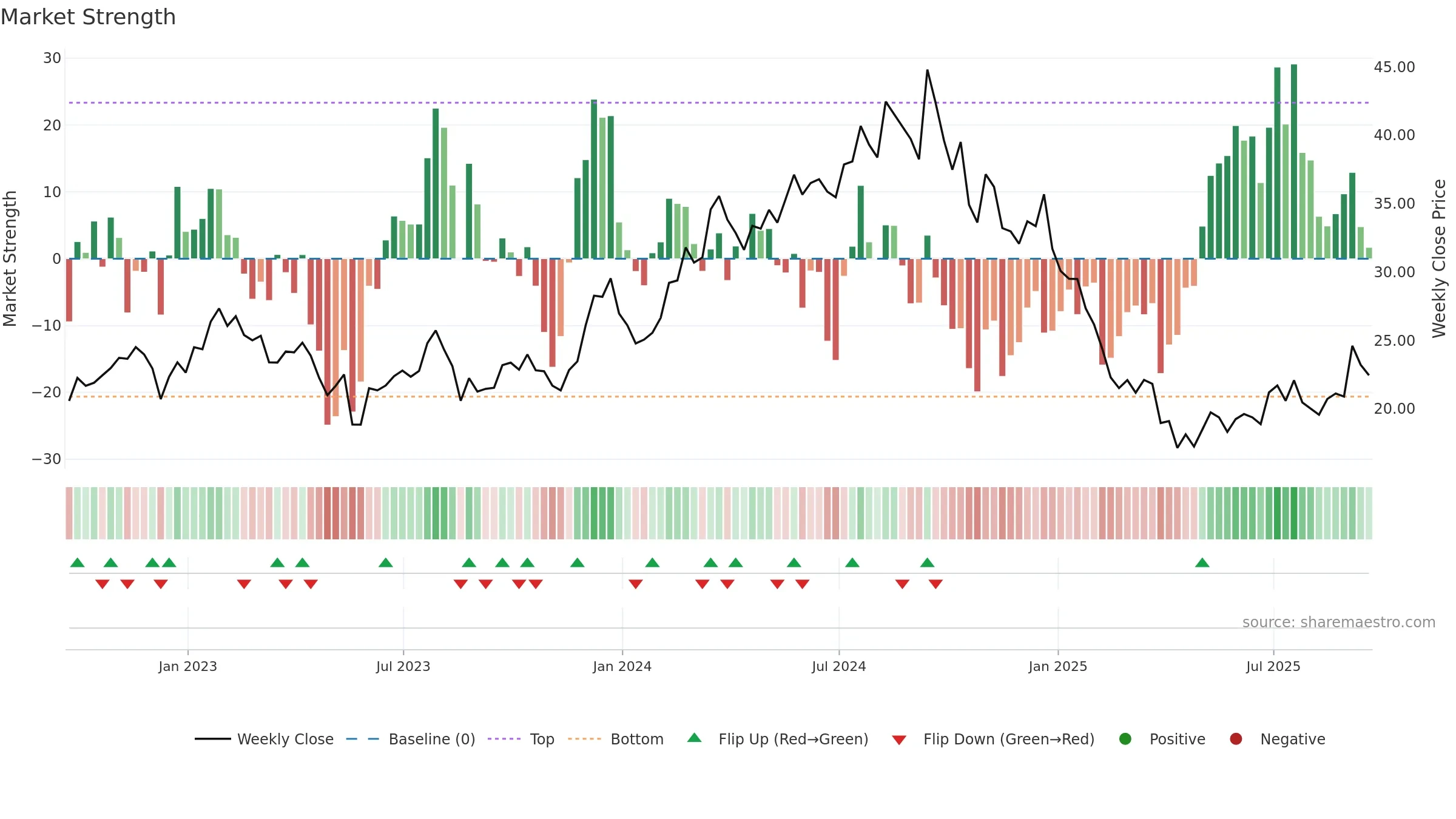The height and width of the screenshot is (819, 1456).
Task: Click the green Flip Up triangle legend icon
Action: pos(695,738)
